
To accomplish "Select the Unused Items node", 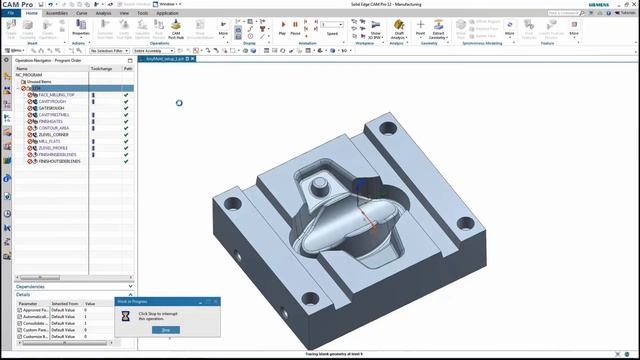I will [x=39, y=82].
